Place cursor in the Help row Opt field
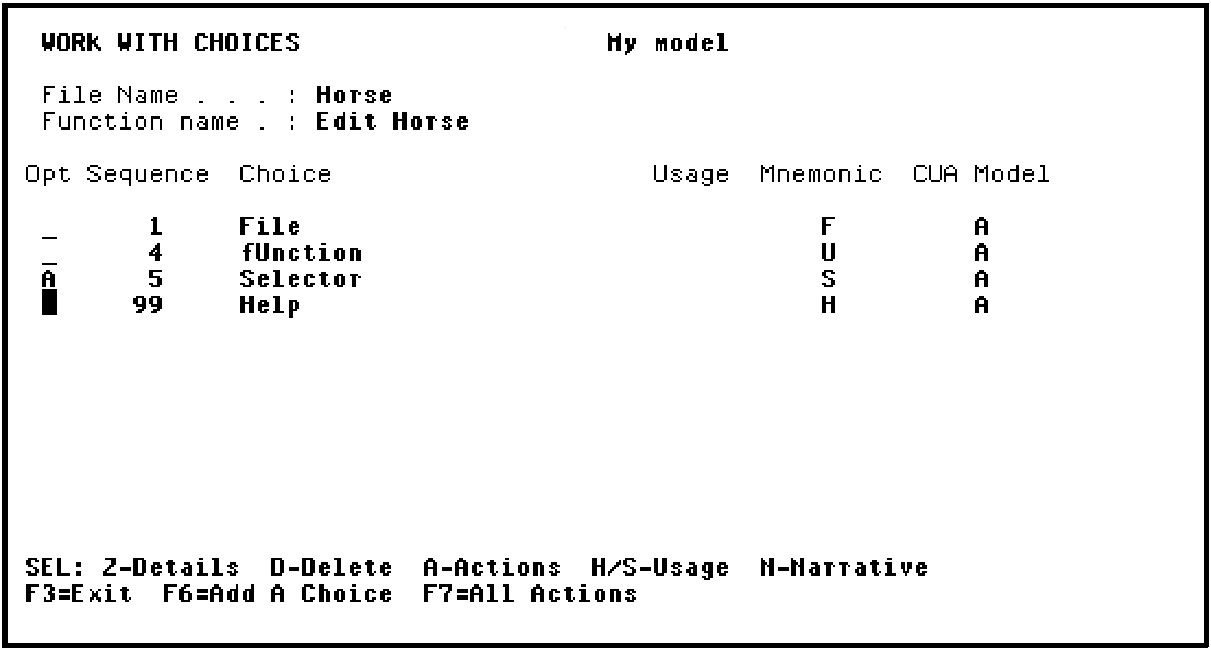This screenshot has width=1211, height=653. click(49, 305)
